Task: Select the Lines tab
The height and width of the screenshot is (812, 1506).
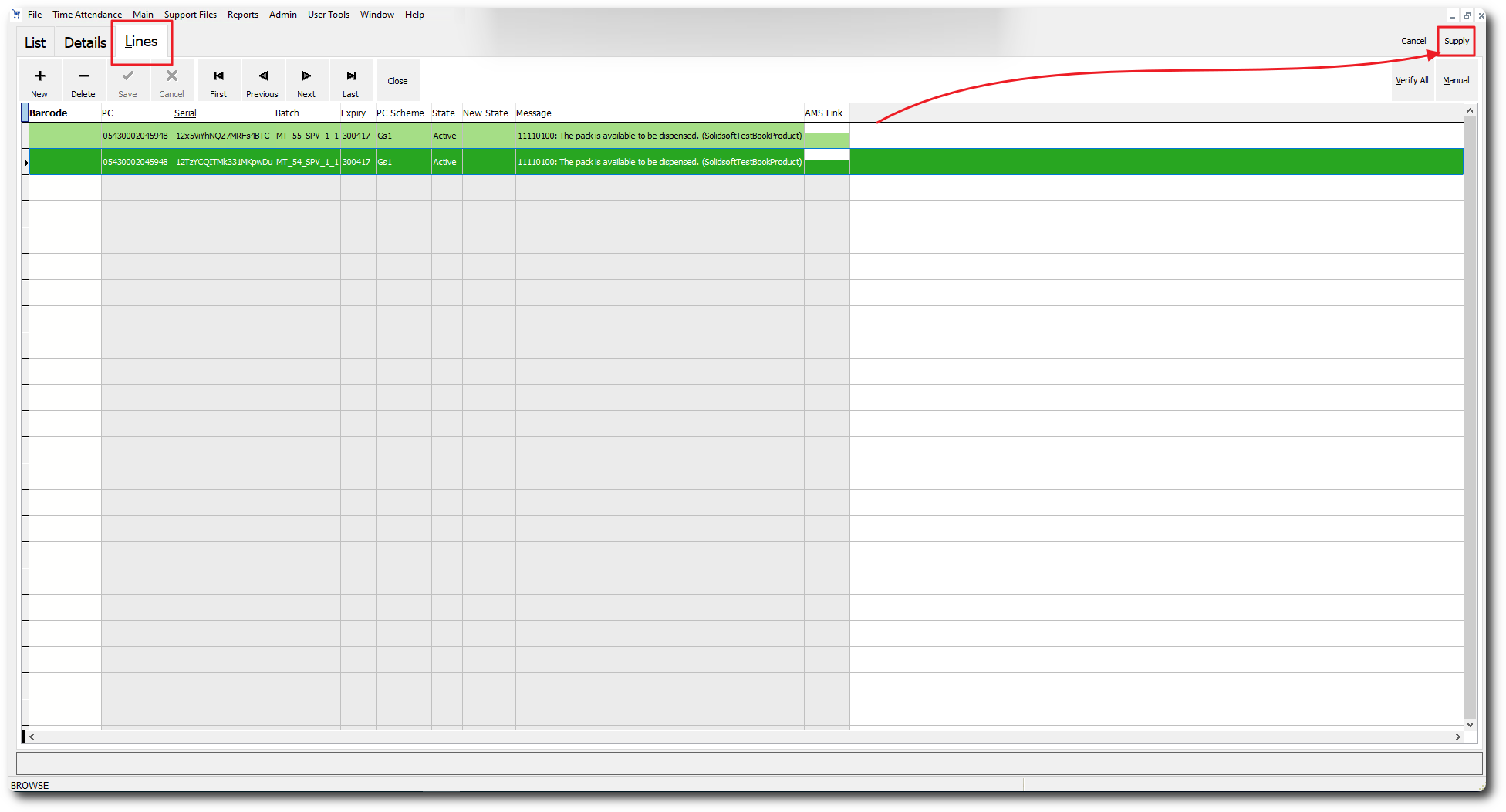Action: pyautogui.click(x=141, y=42)
